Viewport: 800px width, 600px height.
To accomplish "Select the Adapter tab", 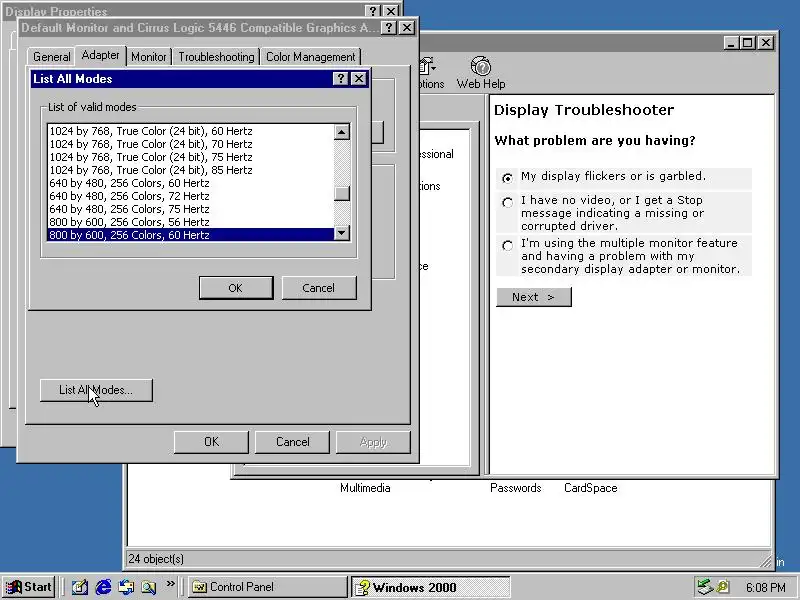I will (x=101, y=55).
